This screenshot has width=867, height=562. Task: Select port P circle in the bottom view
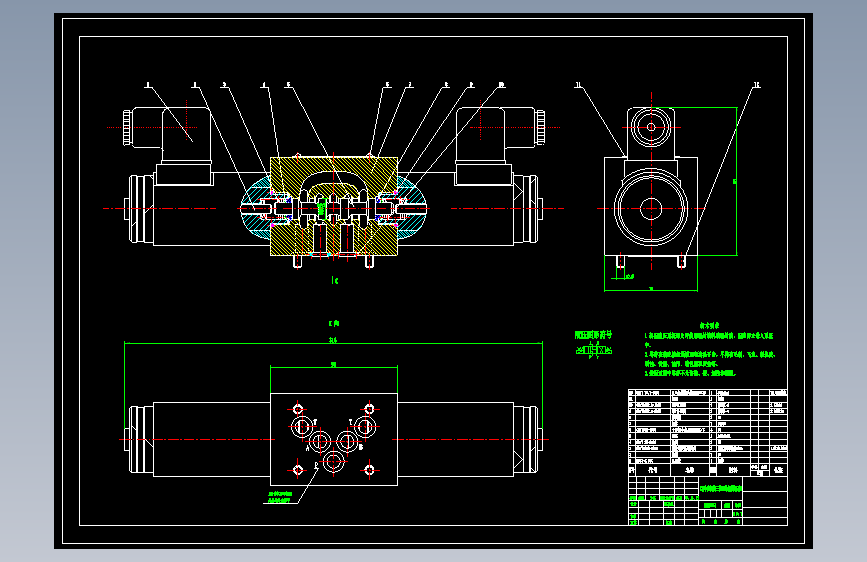(x=333, y=461)
